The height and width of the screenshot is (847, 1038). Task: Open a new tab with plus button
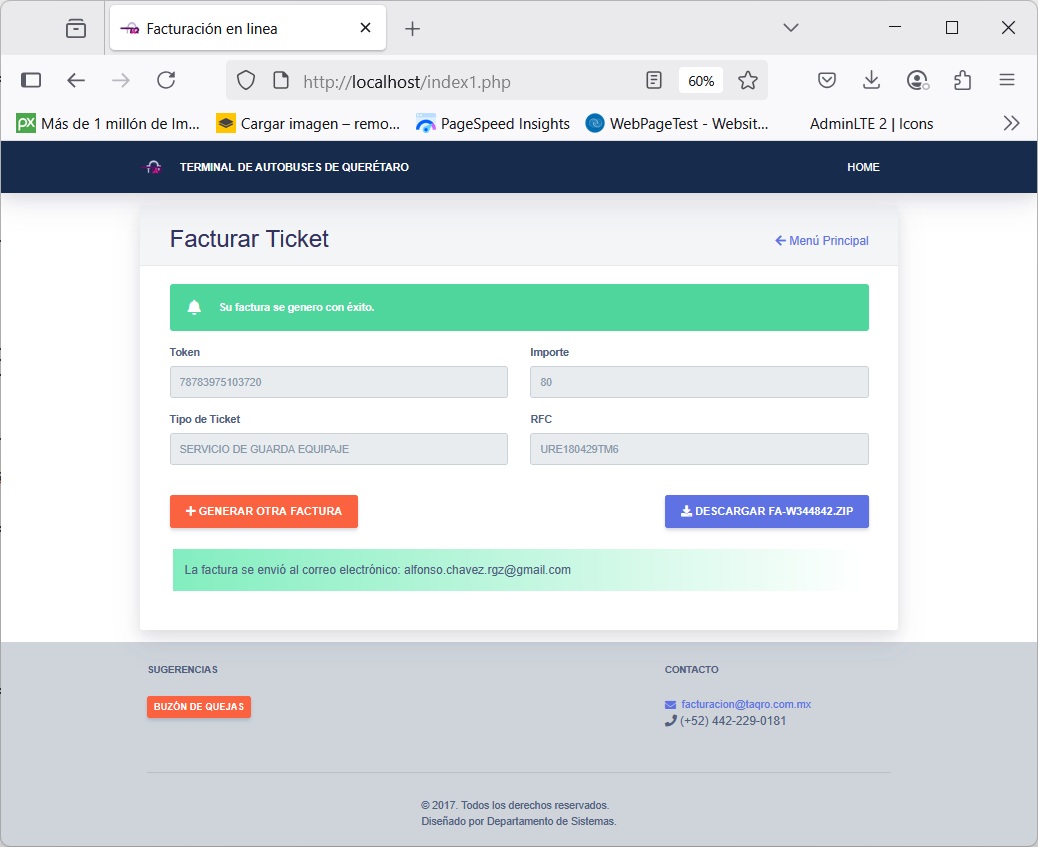412,29
